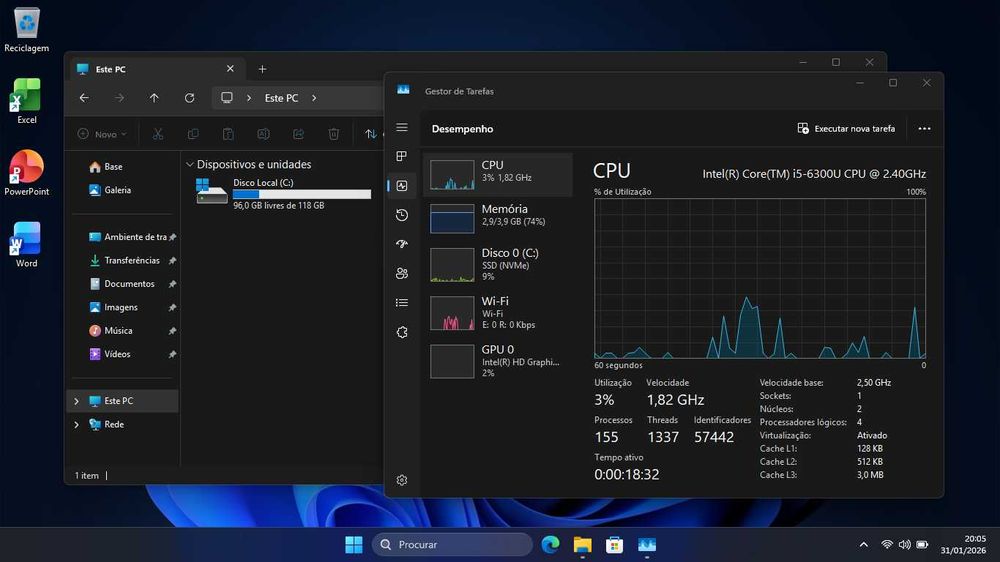This screenshot has width=1000, height=562.
Task: Click the Procurar taskbar search box
Action: pyautogui.click(x=452, y=545)
